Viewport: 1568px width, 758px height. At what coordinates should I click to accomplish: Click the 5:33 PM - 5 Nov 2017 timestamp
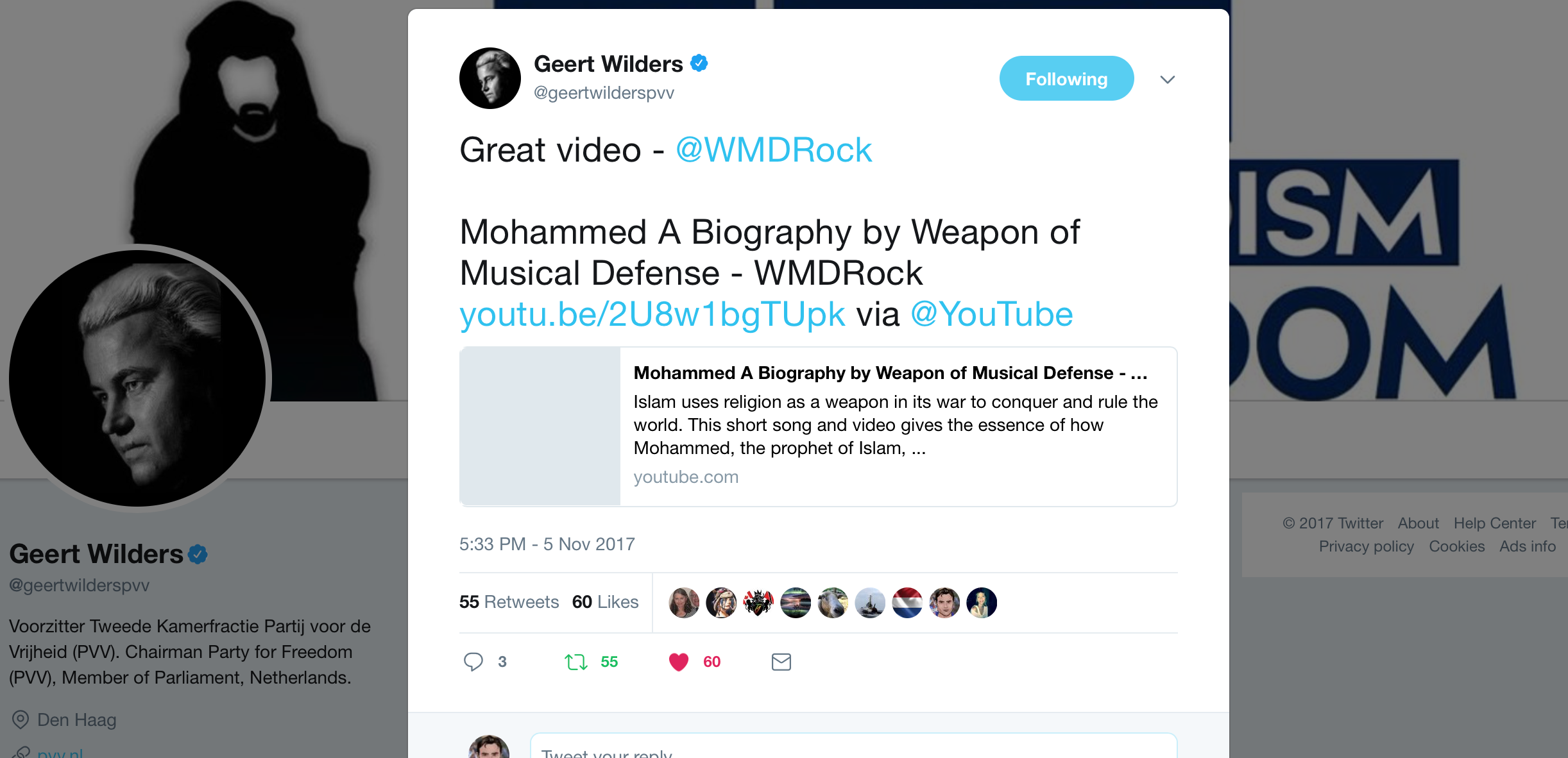click(x=547, y=544)
